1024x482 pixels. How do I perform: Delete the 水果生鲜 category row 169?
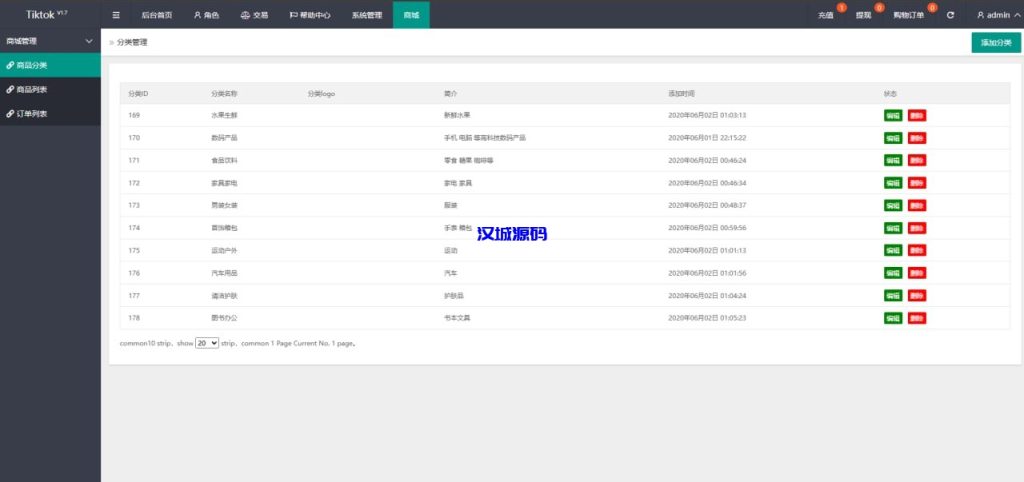point(917,116)
